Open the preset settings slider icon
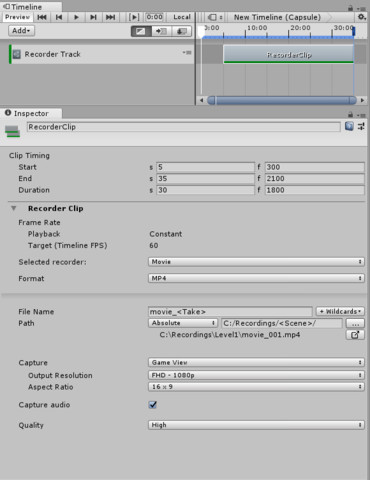The width and height of the screenshot is (370, 480). (x=361, y=126)
